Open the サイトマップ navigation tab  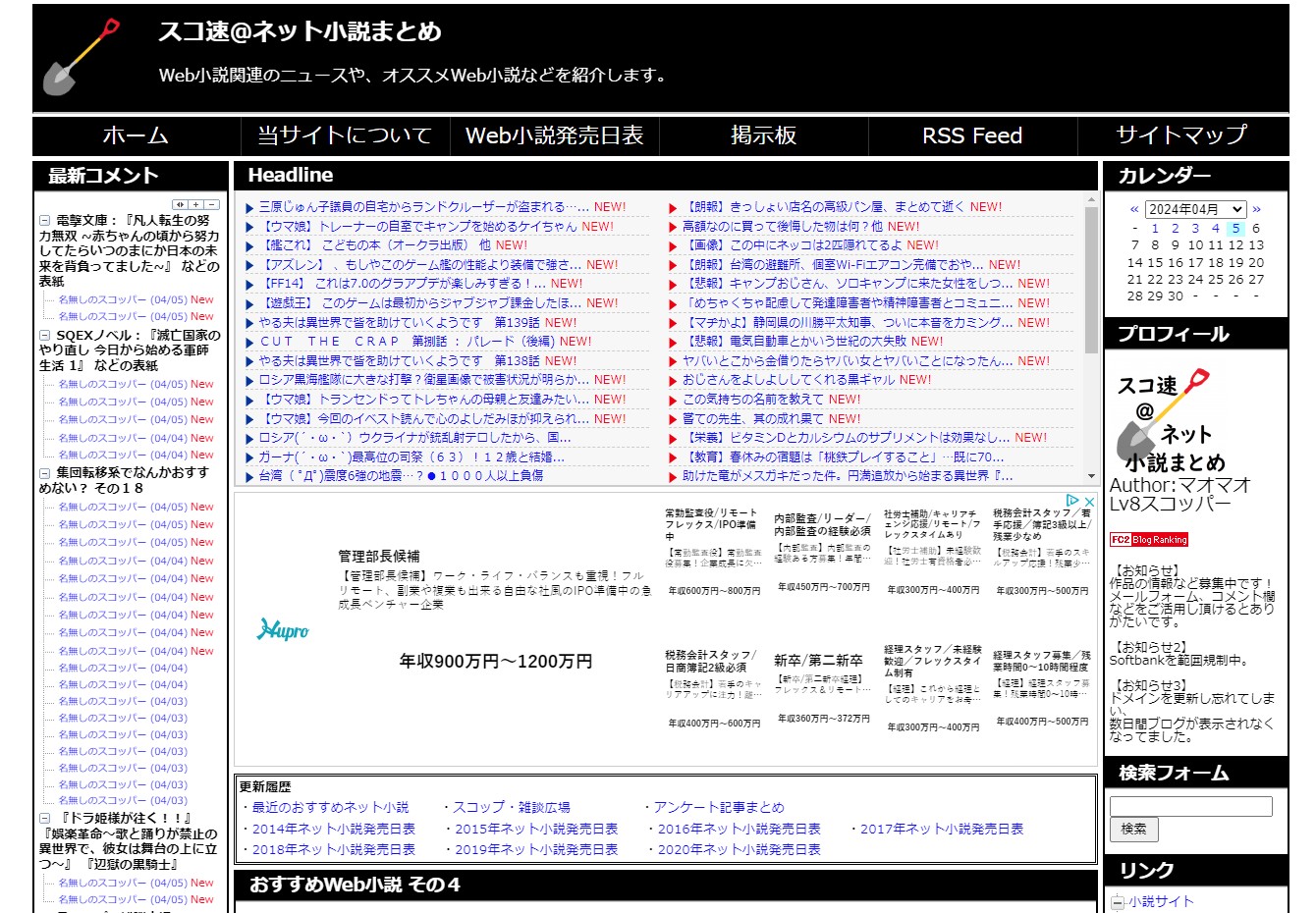click(1182, 135)
